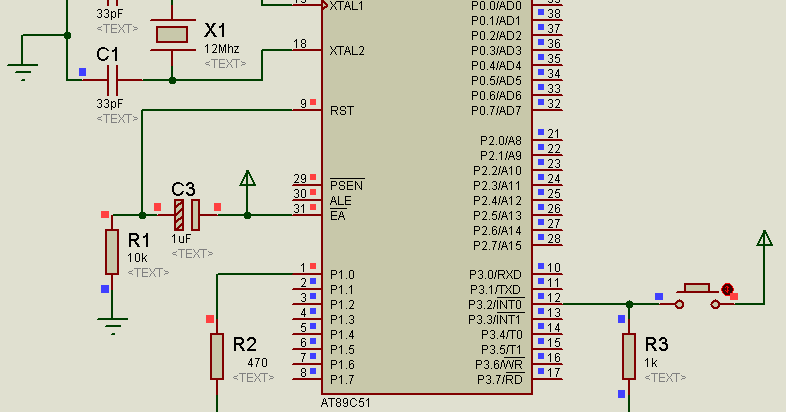Click the <TEXT> placeholder under X1 12Mhz

(225, 64)
